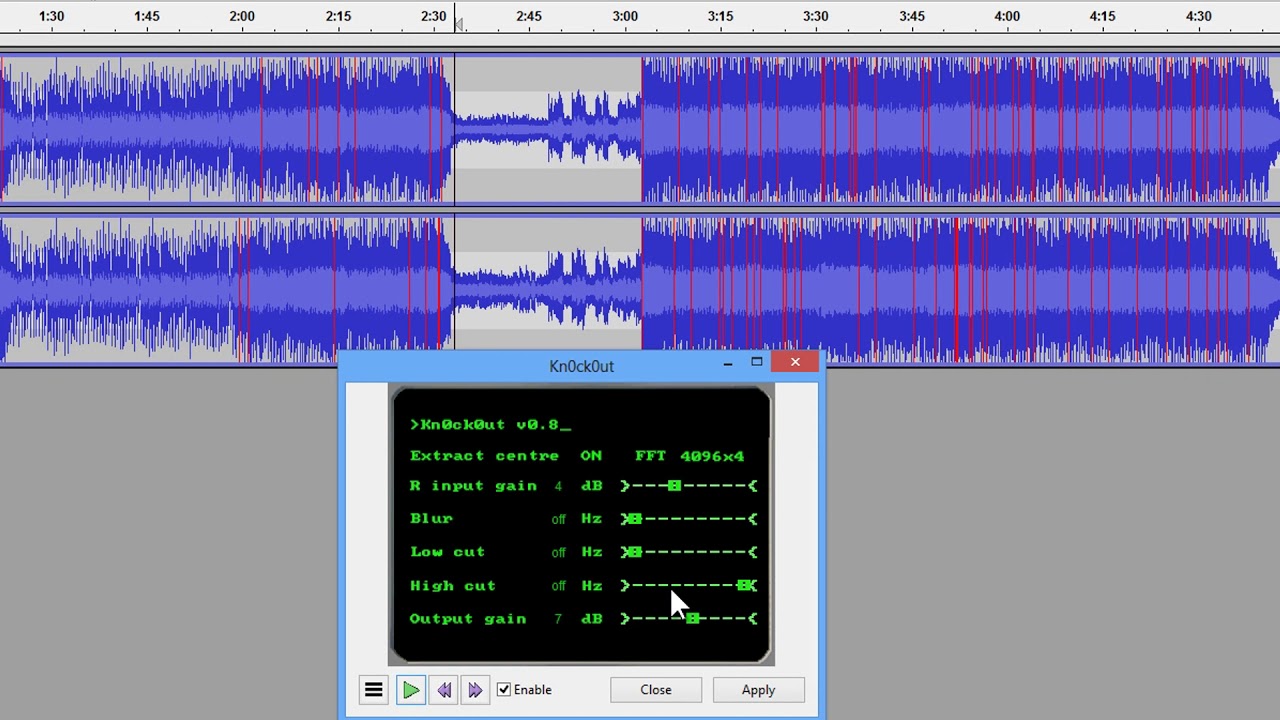Screen dimensions: 1280x720
Task: Close Kn0ck0ut with the red X
Action: [795, 362]
